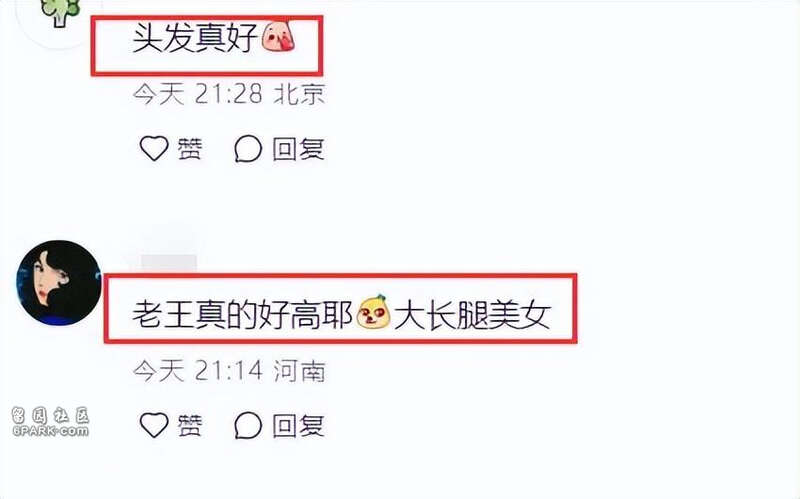Click the 6PARK.com watermark logo

click(x=50, y=421)
